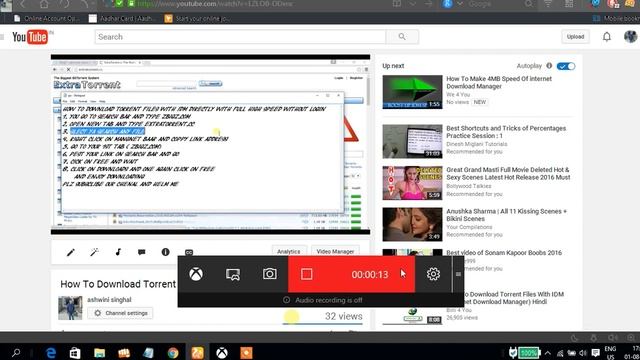Open Enhancements magic wand icon
The width and height of the screenshot is (640, 360).
click(x=94, y=252)
